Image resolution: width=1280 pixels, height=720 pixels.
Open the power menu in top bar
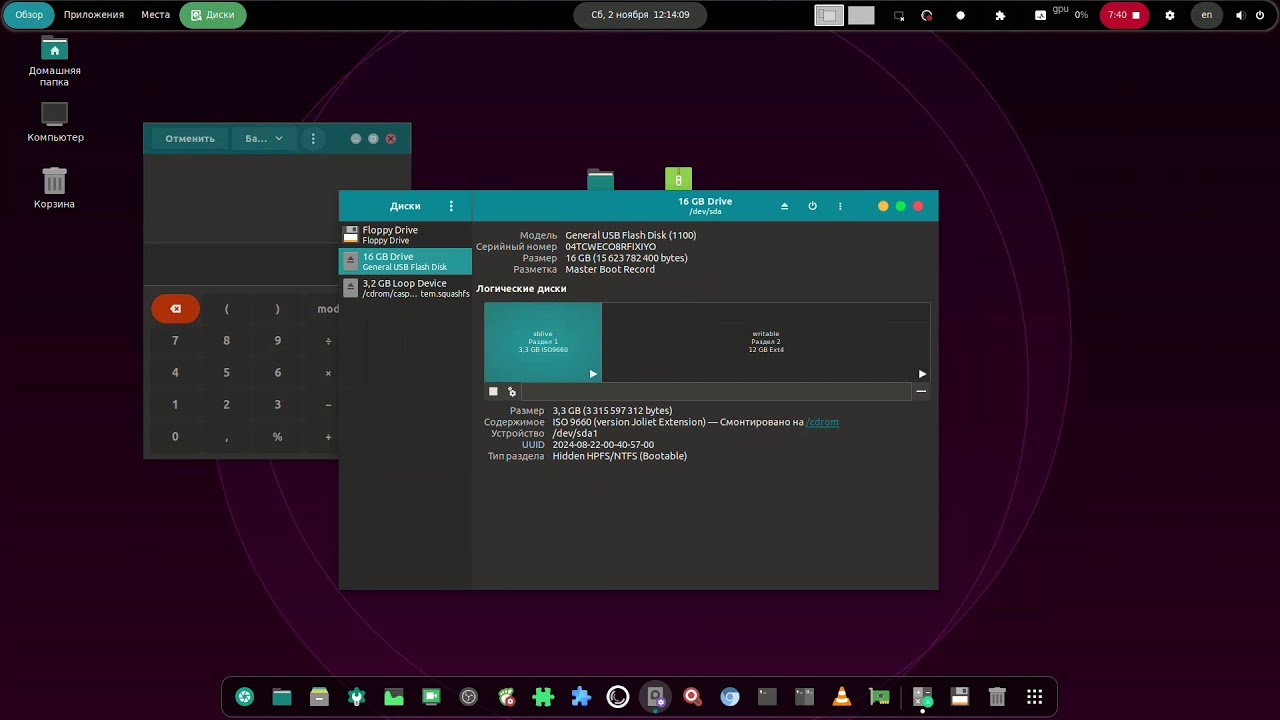[x=1260, y=15]
